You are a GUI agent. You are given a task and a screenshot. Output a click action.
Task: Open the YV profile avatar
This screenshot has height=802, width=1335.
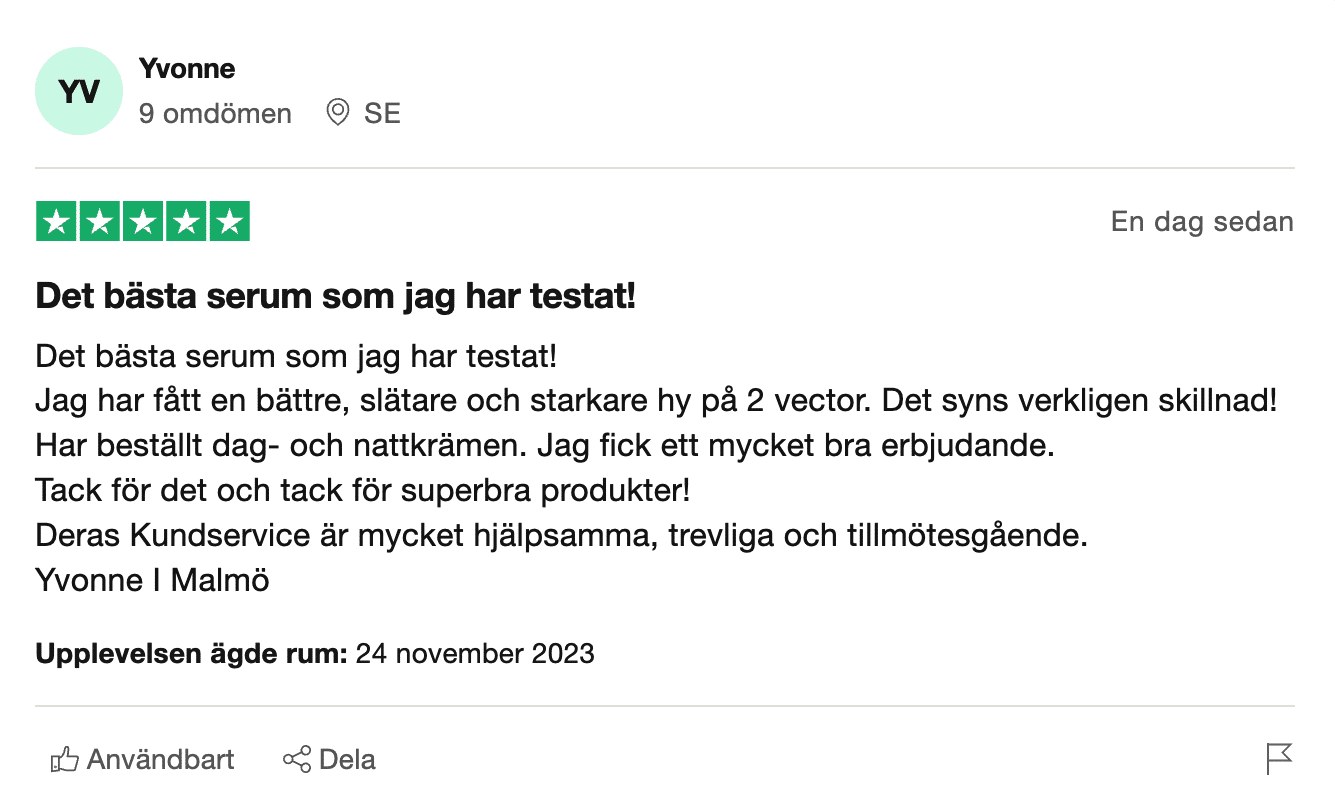[x=79, y=92]
